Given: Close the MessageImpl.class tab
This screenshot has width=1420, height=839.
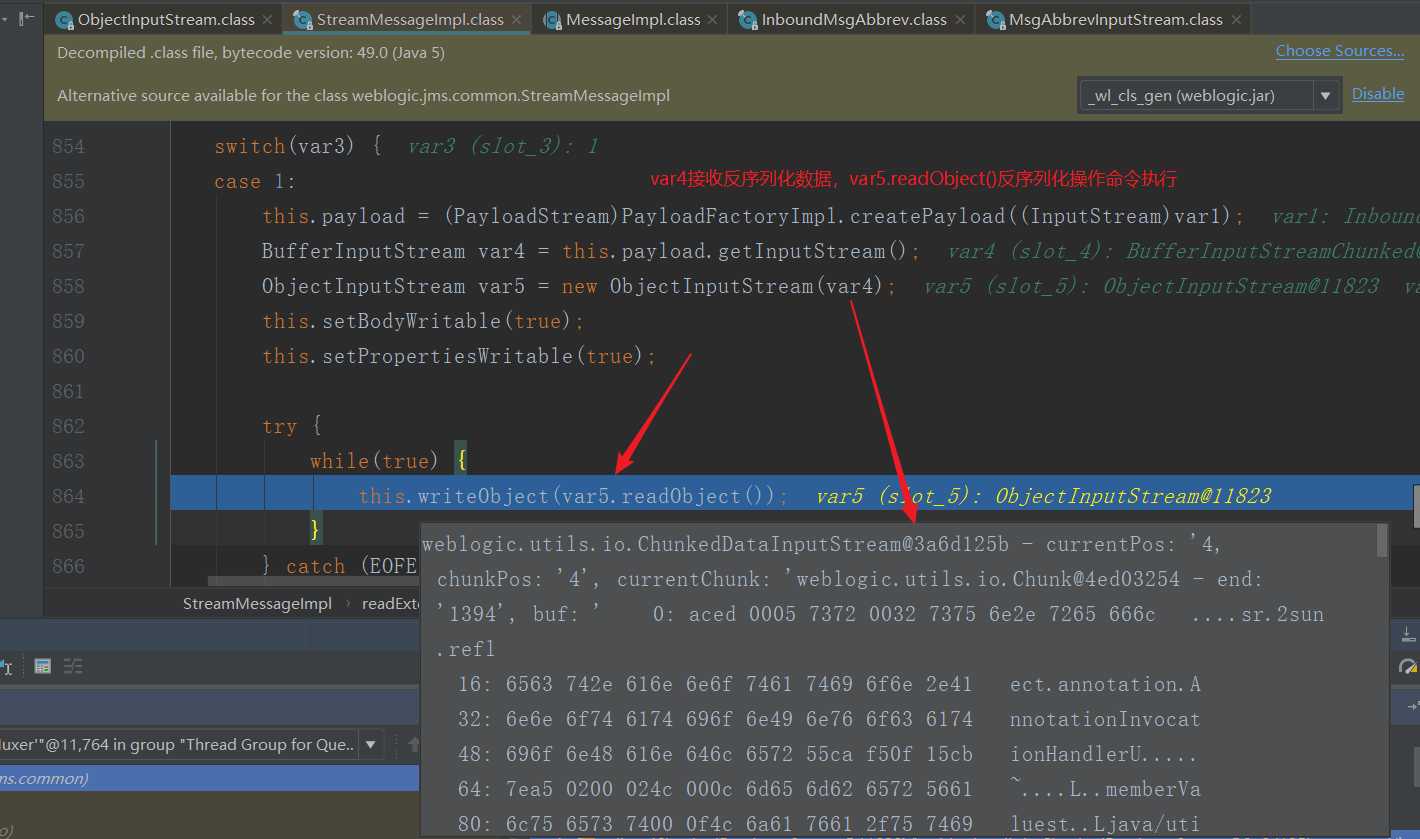Looking at the screenshot, I should pos(714,19).
